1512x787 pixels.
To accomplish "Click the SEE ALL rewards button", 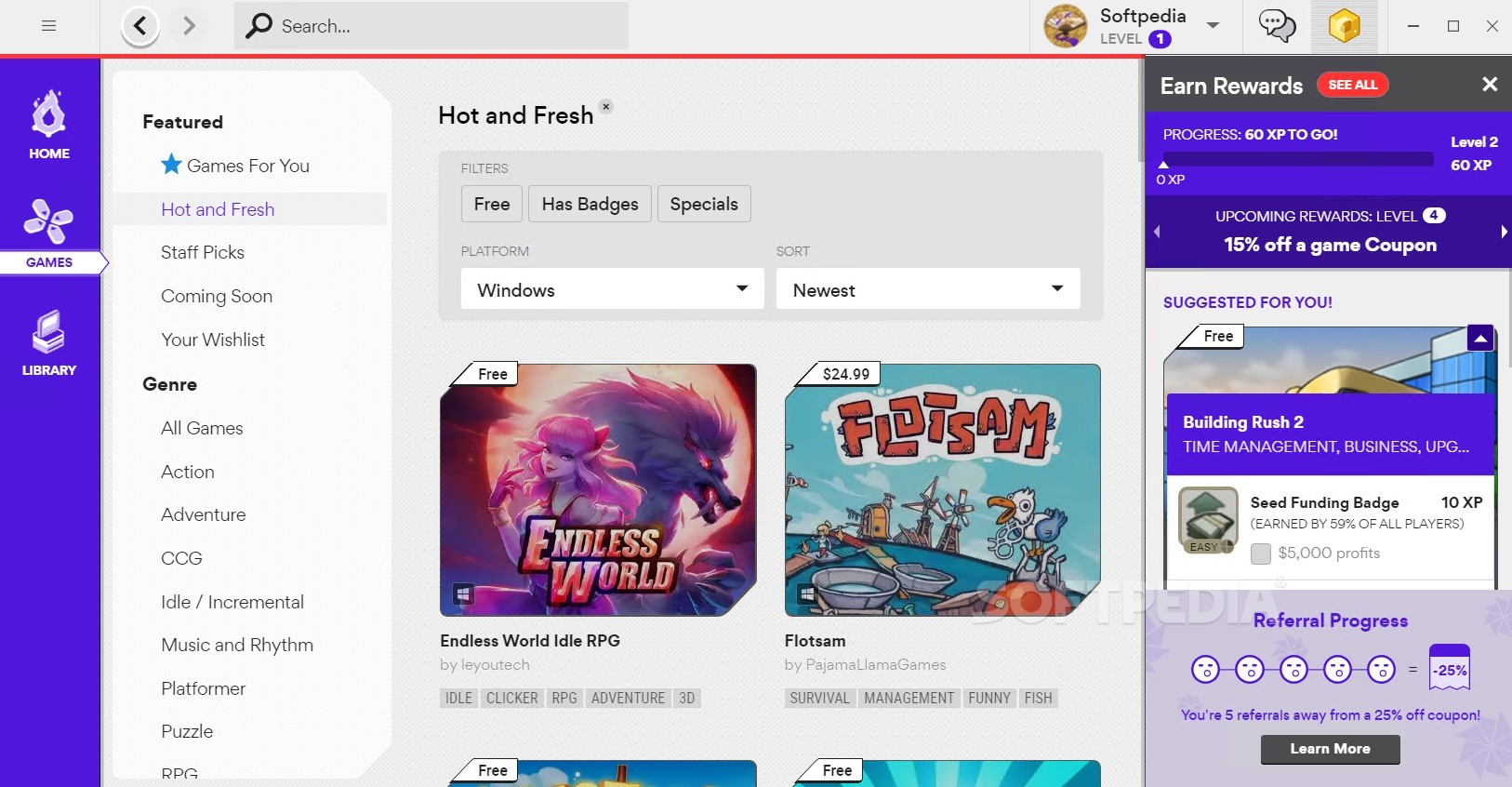I will point(1353,85).
